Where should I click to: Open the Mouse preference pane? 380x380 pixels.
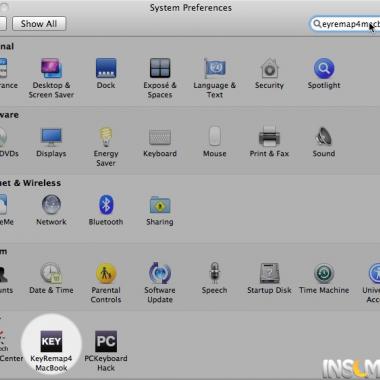pos(215,142)
